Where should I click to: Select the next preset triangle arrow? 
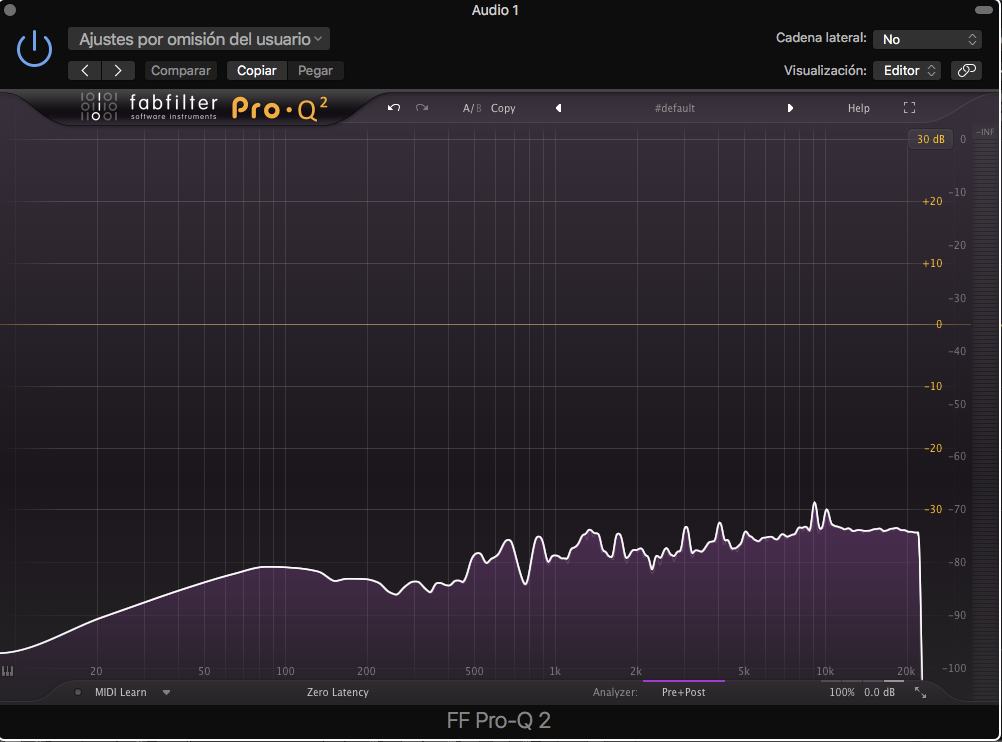click(790, 108)
